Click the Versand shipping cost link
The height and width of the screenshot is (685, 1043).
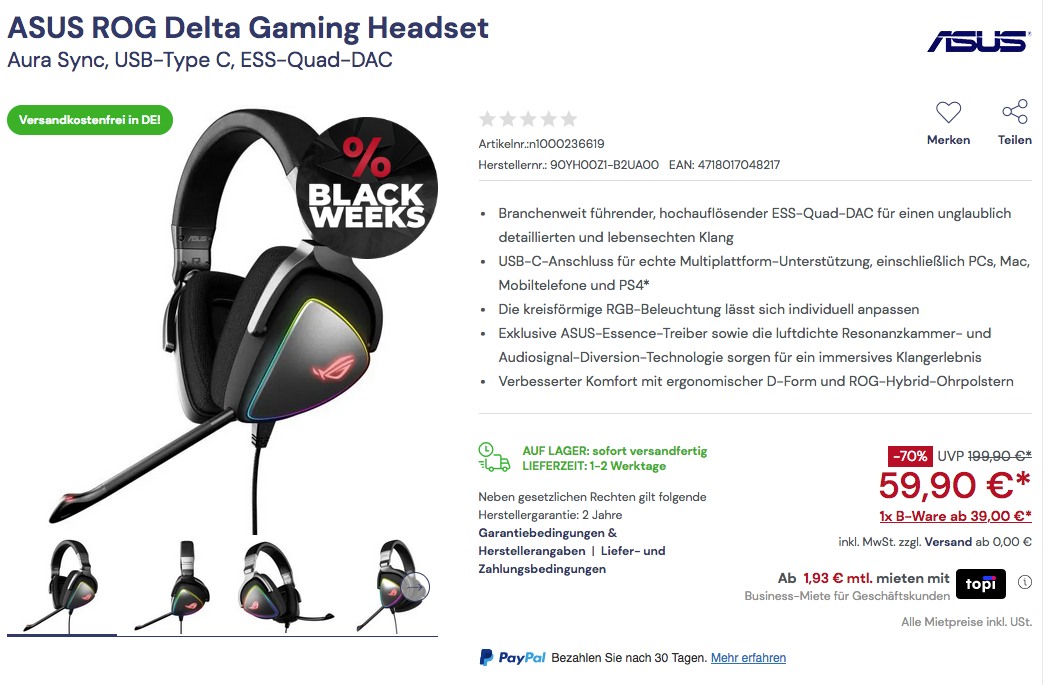point(948,542)
